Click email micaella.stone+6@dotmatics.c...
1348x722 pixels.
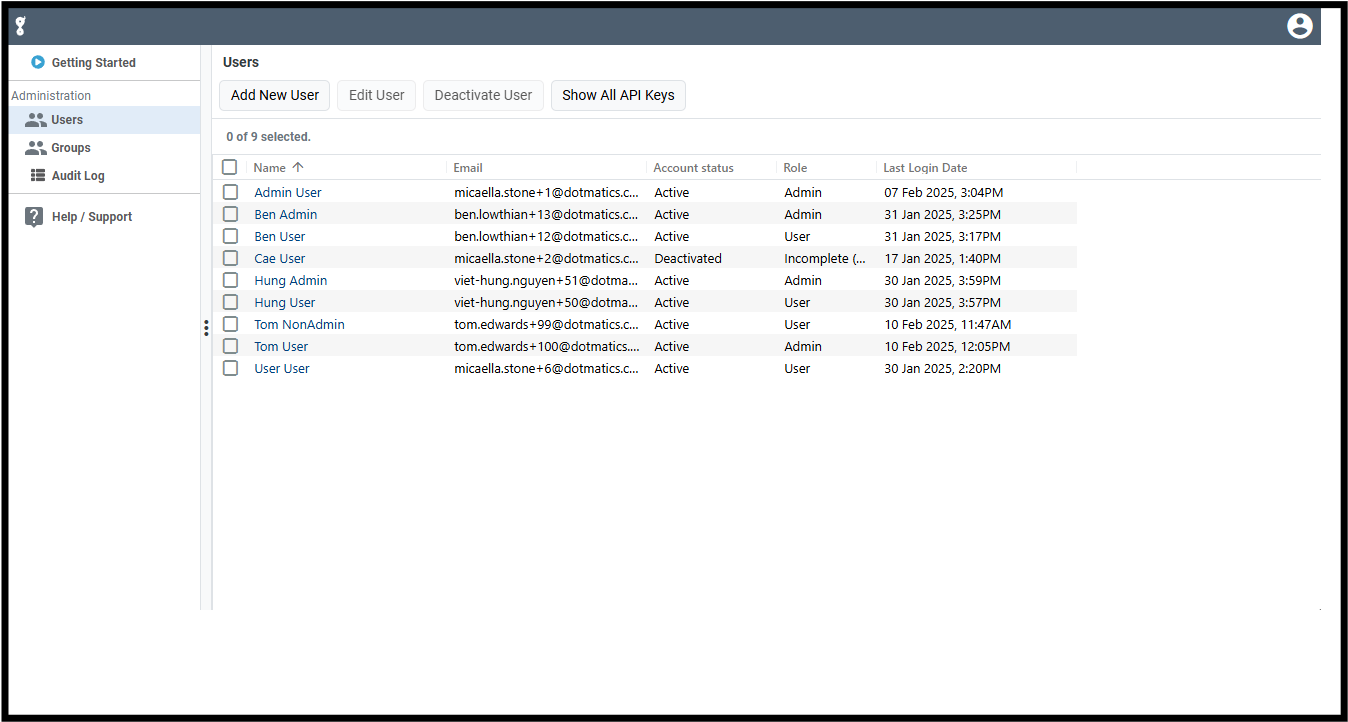click(546, 369)
